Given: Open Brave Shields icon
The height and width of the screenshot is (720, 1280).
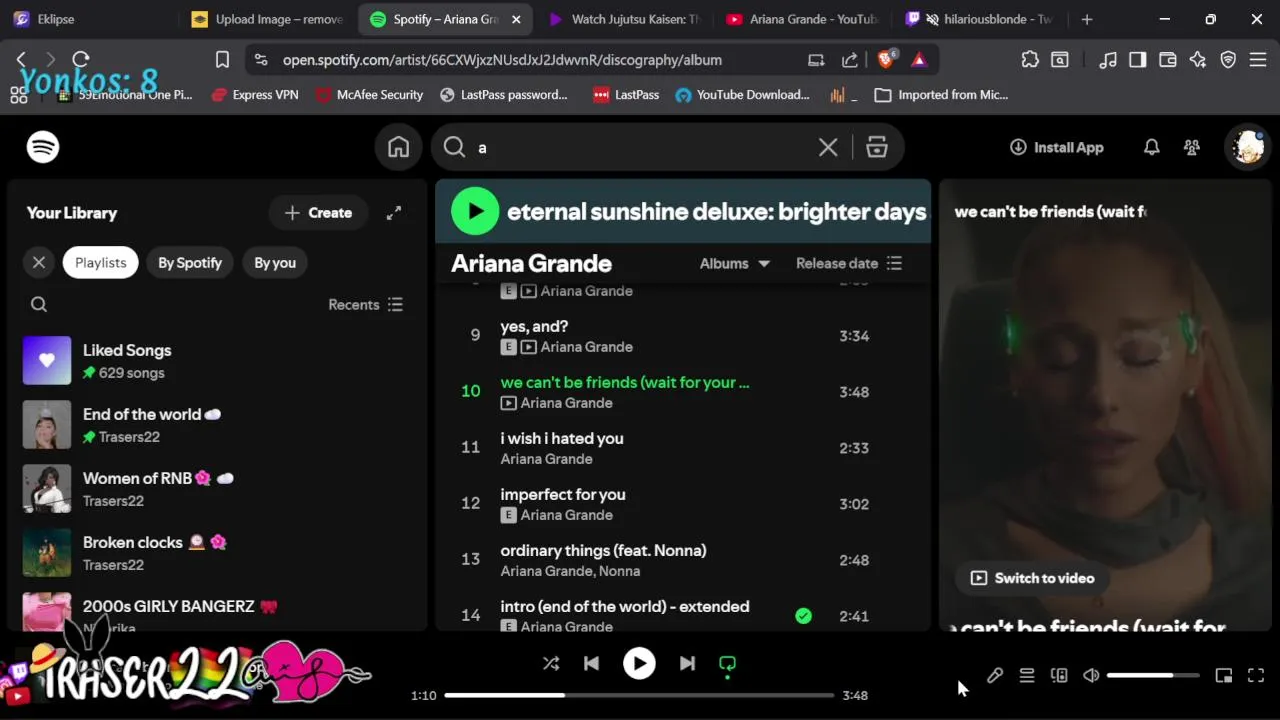Looking at the screenshot, I should tap(887, 59).
